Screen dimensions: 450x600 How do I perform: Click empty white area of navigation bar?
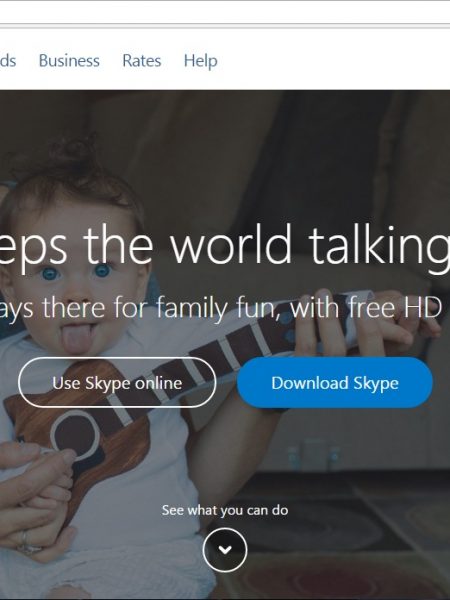tap(333, 60)
